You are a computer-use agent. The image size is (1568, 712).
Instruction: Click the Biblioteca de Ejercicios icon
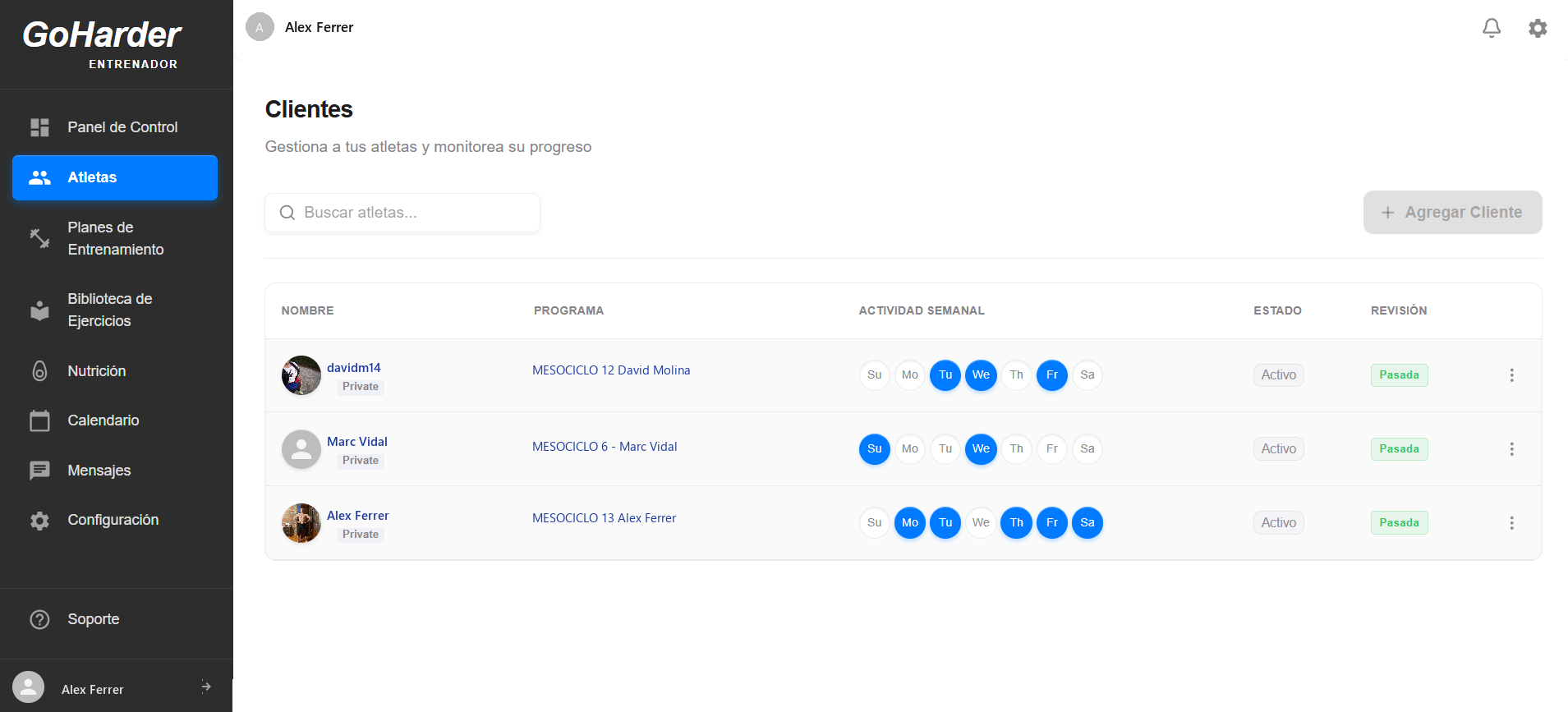pos(39,310)
